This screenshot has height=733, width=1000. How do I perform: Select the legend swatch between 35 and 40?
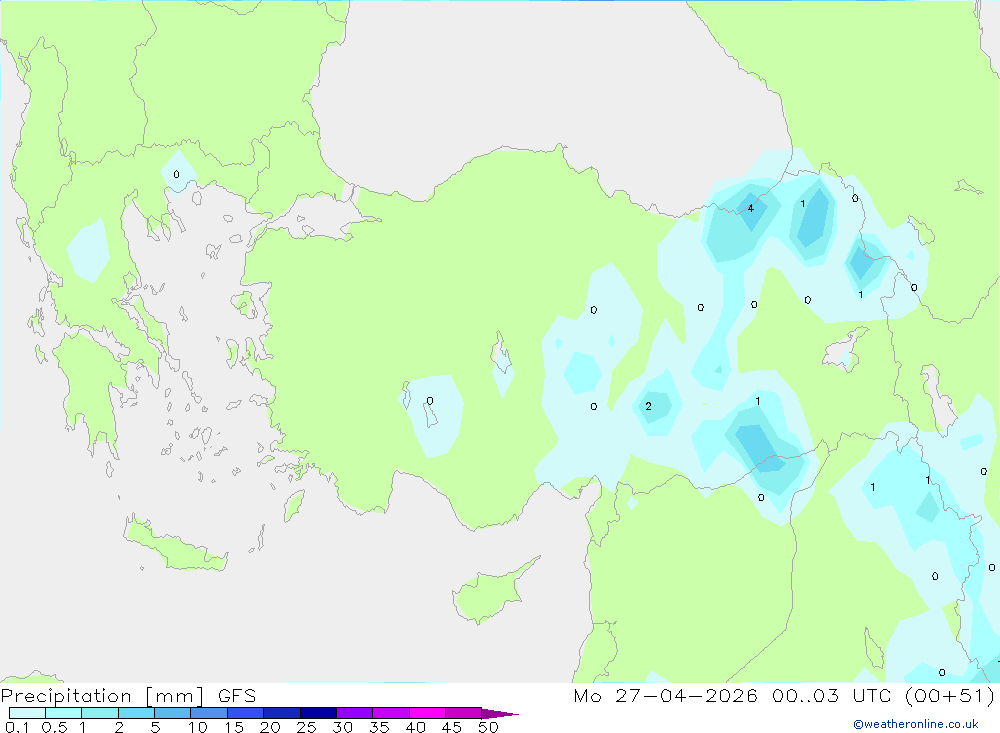tap(391, 713)
